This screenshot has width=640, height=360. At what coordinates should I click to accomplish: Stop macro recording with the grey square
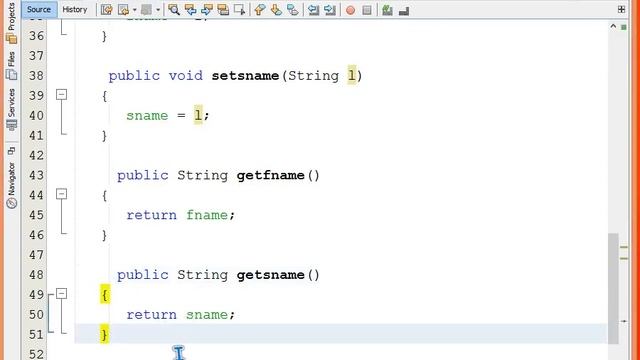tap(367, 10)
